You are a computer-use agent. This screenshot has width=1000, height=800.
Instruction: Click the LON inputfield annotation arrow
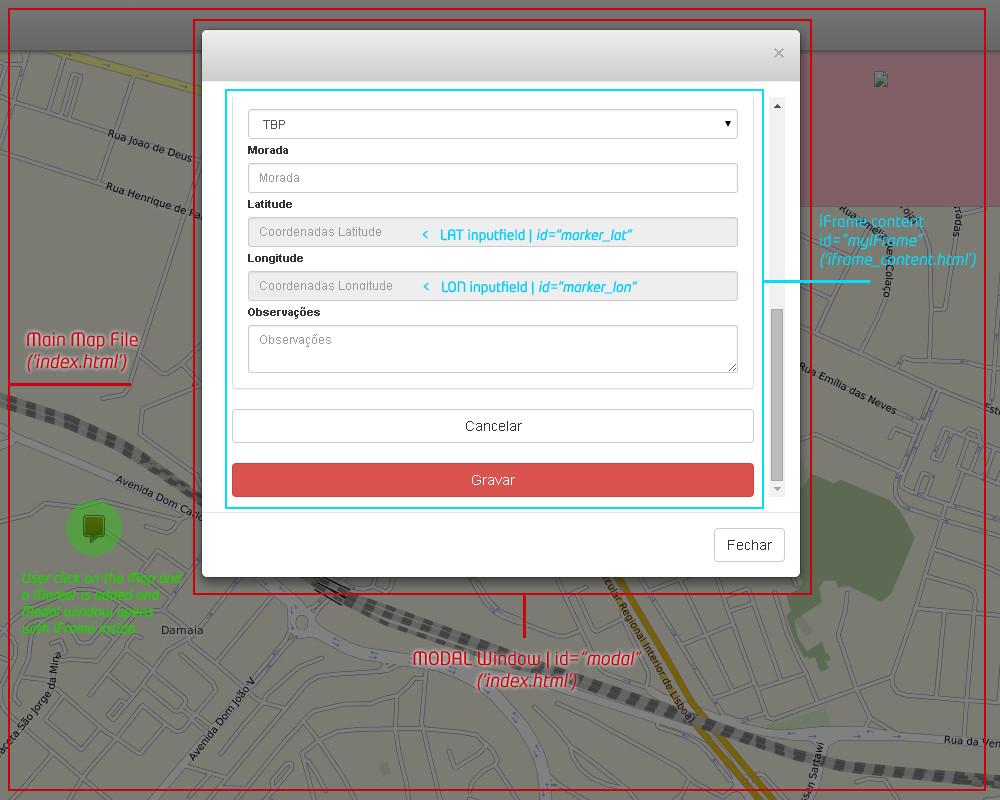coord(429,287)
